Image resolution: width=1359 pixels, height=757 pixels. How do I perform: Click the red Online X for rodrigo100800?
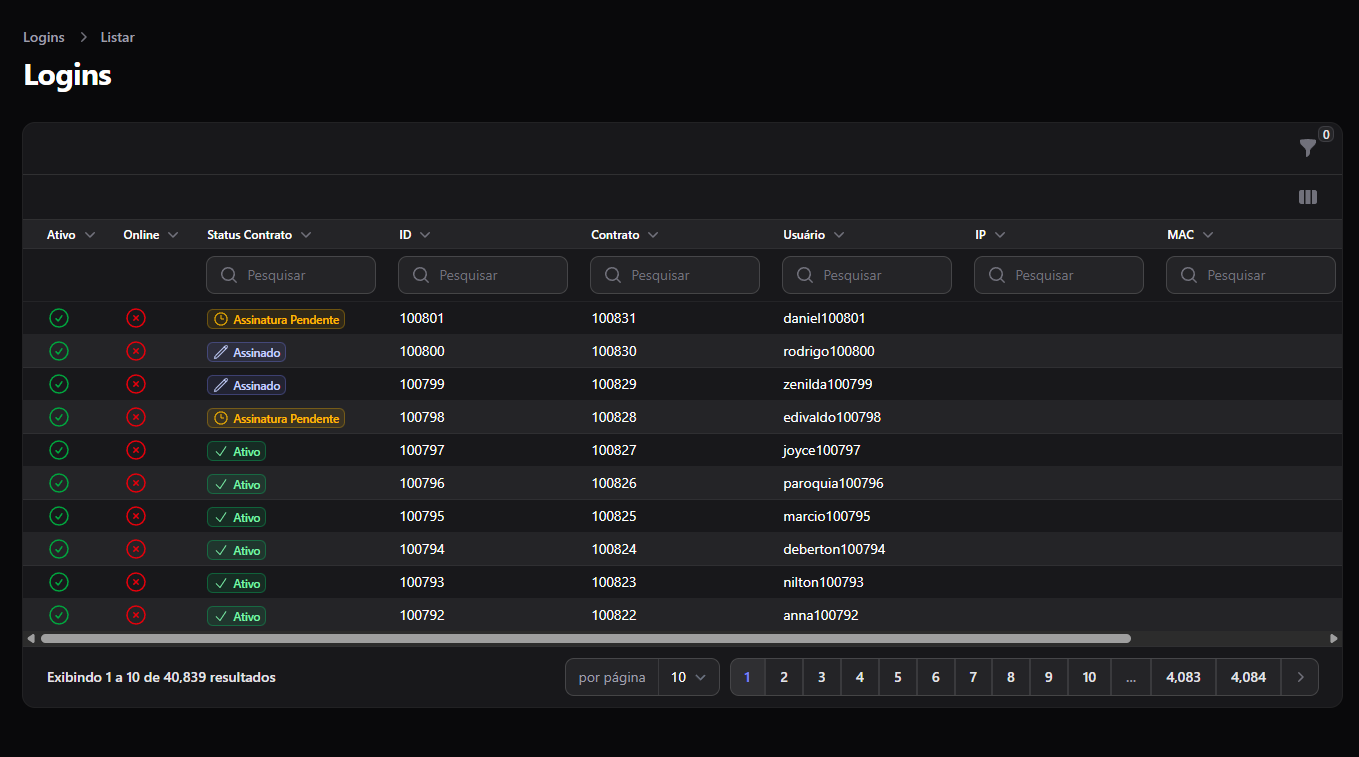[136, 351]
